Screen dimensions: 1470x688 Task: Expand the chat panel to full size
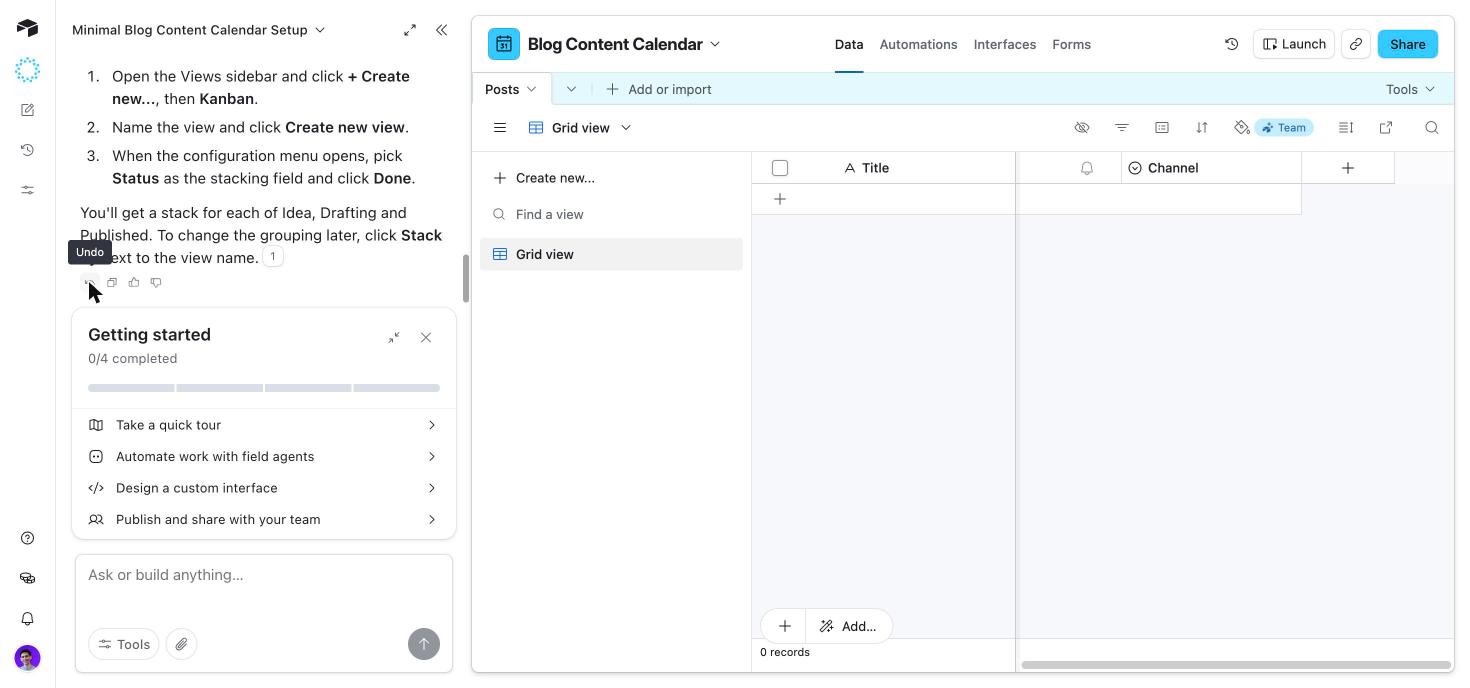[x=410, y=30]
